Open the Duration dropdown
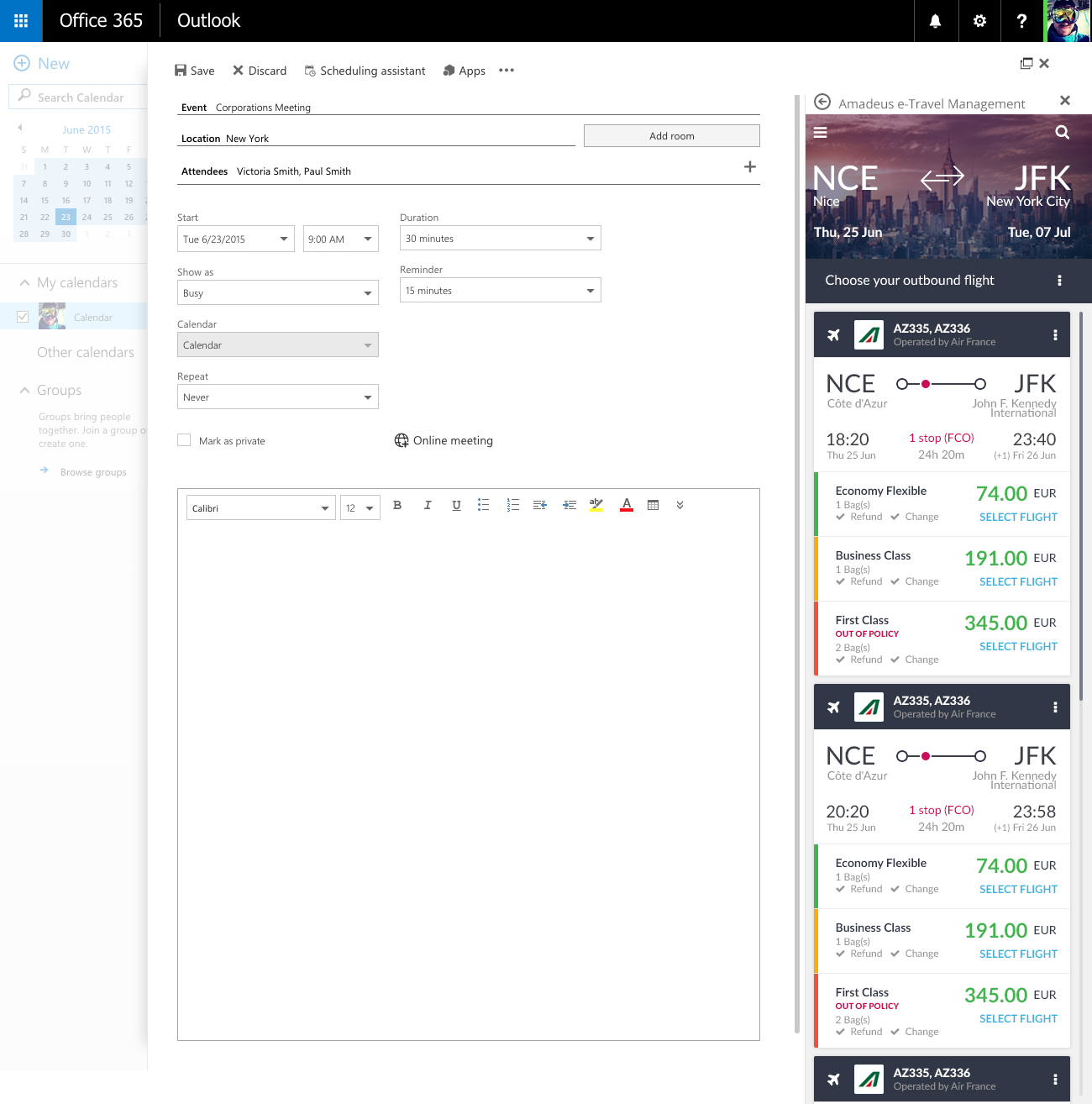 501,238
